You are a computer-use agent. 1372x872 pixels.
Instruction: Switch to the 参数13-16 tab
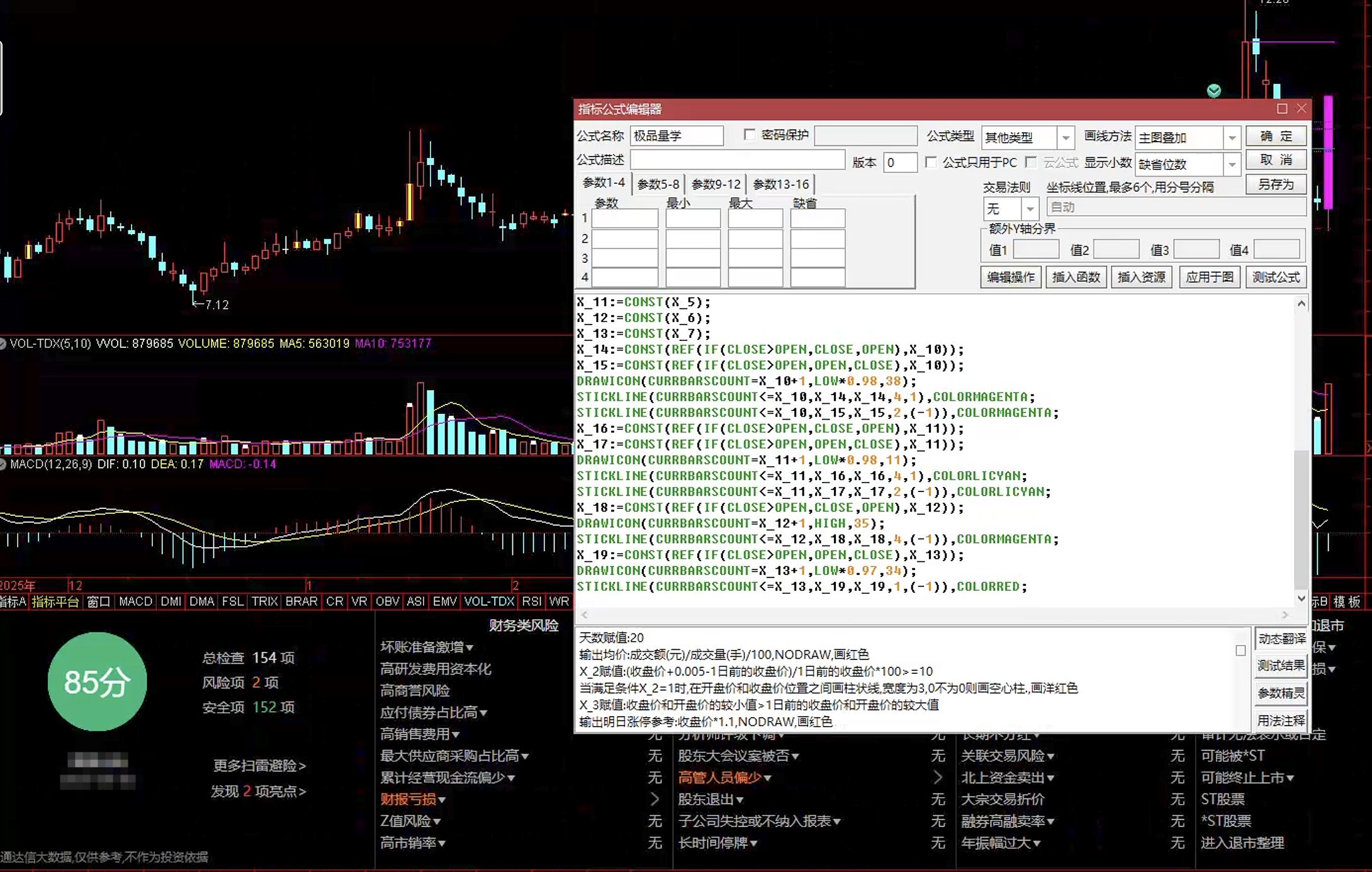(x=781, y=184)
